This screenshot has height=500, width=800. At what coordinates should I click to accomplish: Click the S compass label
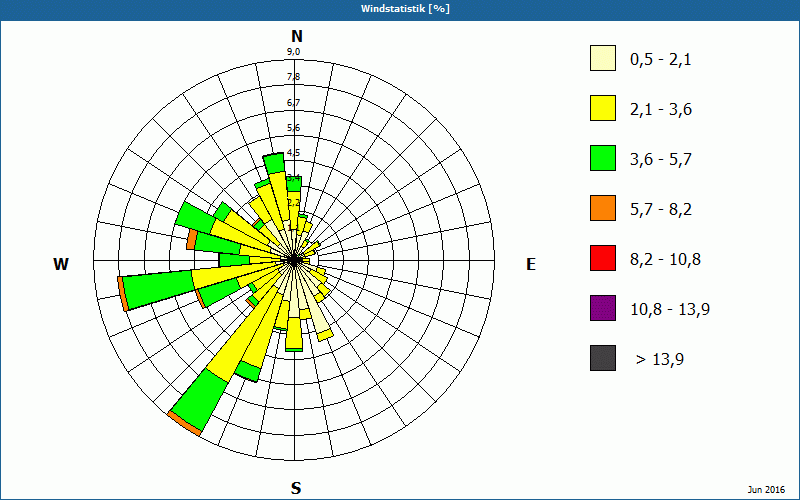tap(296, 489)
